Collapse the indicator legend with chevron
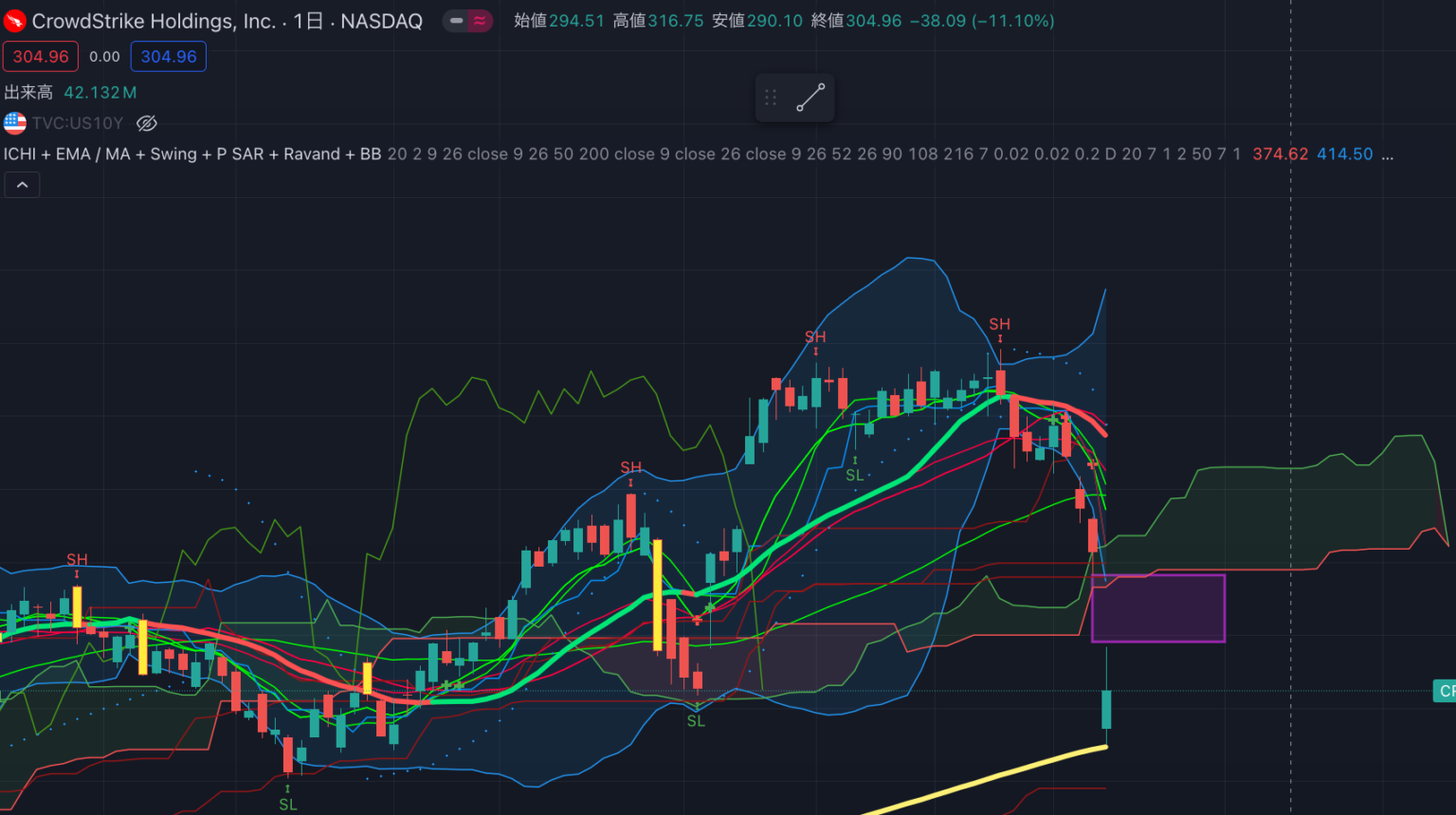The width and height of the screenshot is (1456, 815). (22, 185)
